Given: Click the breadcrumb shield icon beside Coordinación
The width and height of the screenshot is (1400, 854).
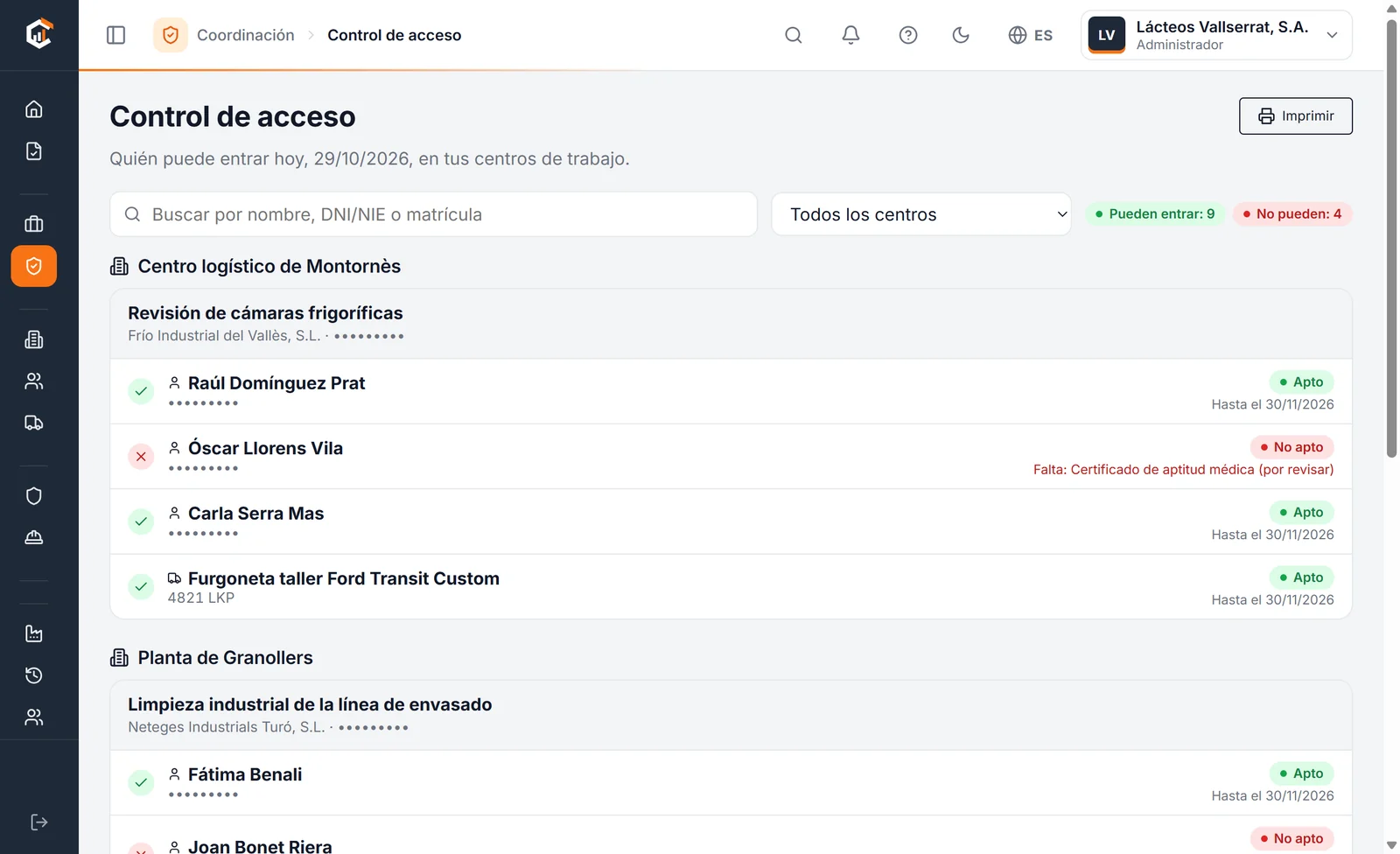Looking at the screenshot, I should coord(171,35).
